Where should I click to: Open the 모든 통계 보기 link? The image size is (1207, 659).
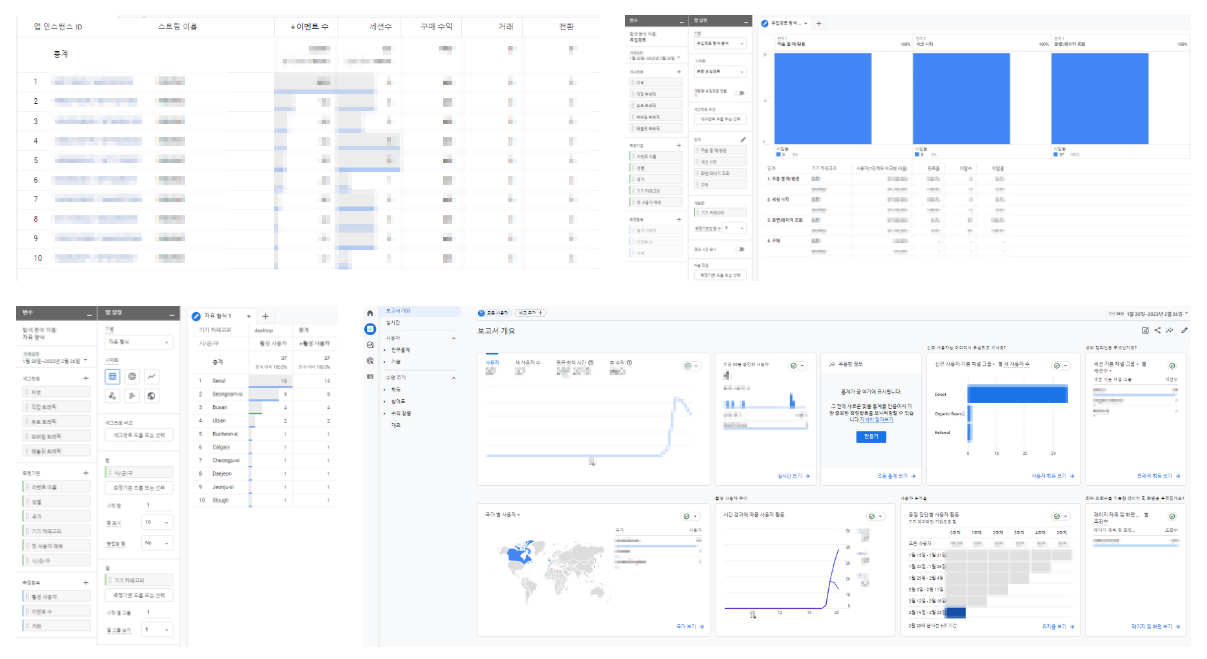point(897,476)
